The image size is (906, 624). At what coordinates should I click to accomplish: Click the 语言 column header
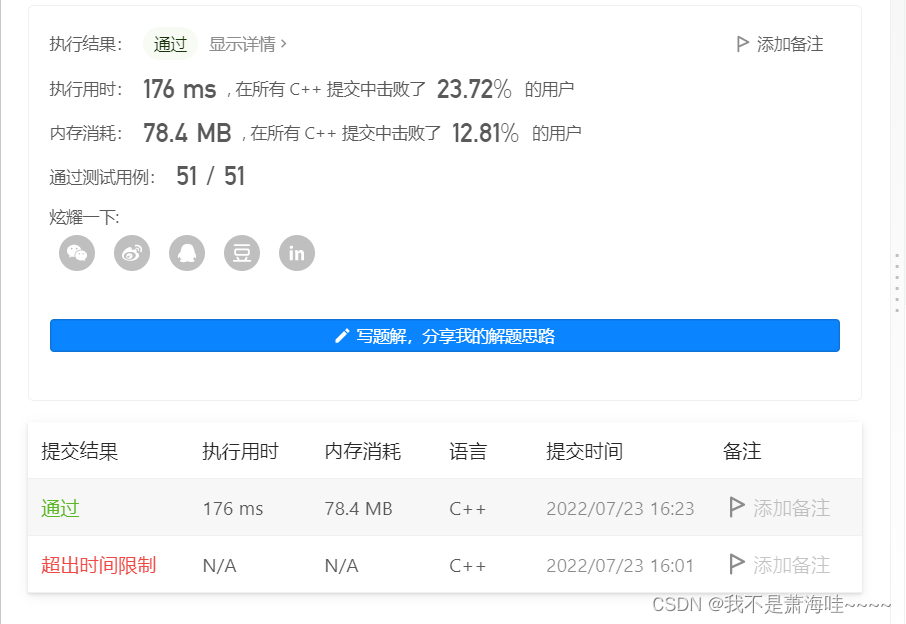click(x=468, y=451)
